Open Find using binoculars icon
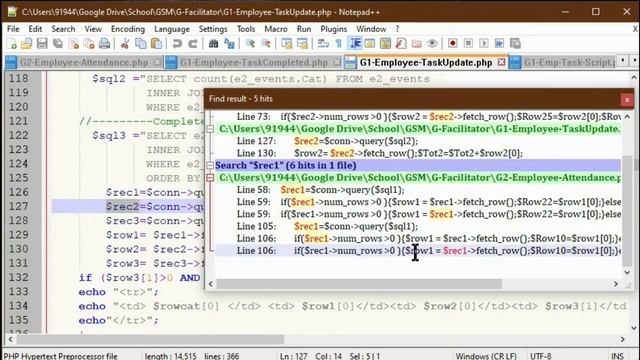The height and width of the screenshot is (360, 640). (x=213, y=44)
